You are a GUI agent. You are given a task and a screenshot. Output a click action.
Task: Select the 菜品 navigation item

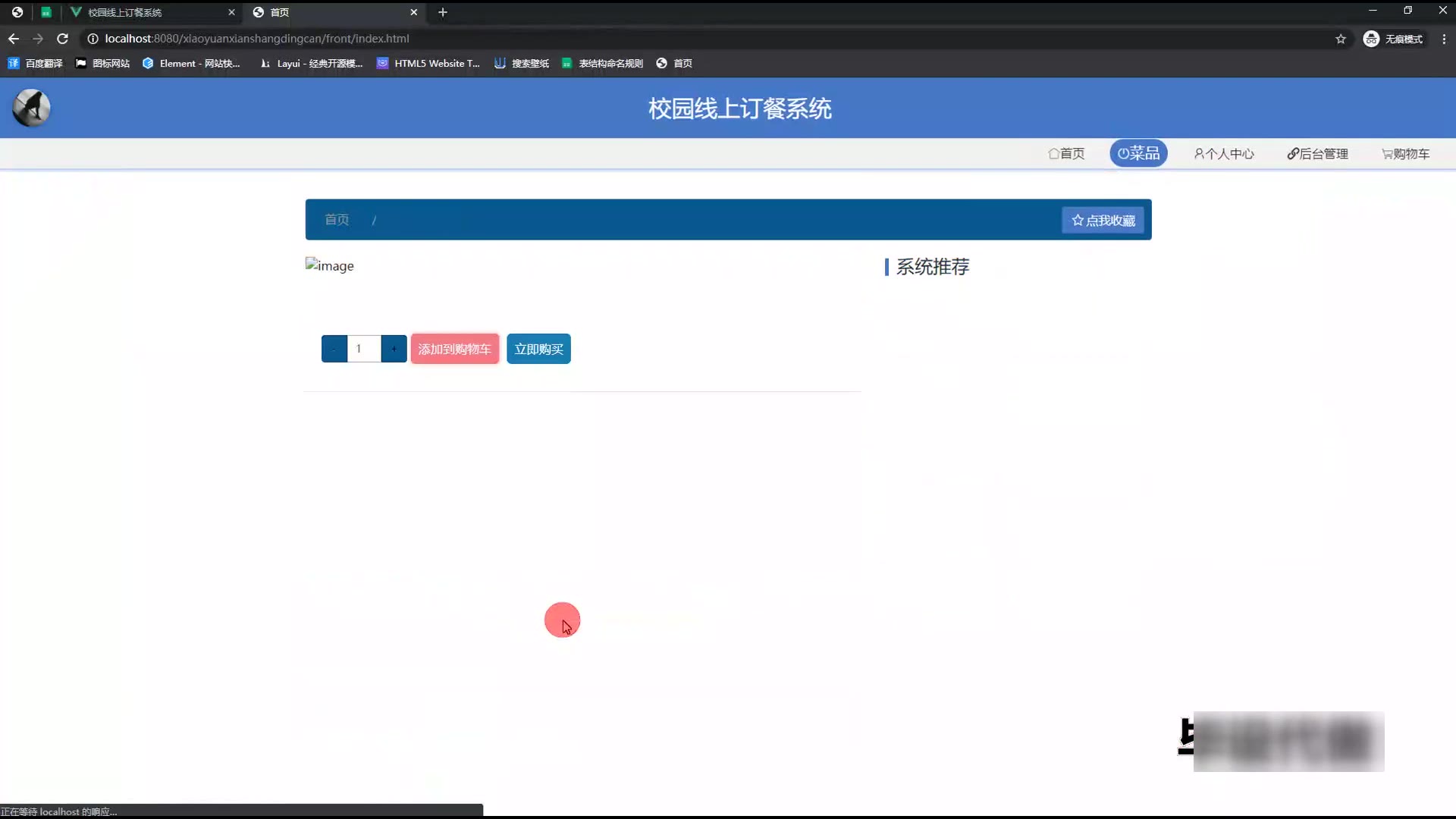[1138, 153]
